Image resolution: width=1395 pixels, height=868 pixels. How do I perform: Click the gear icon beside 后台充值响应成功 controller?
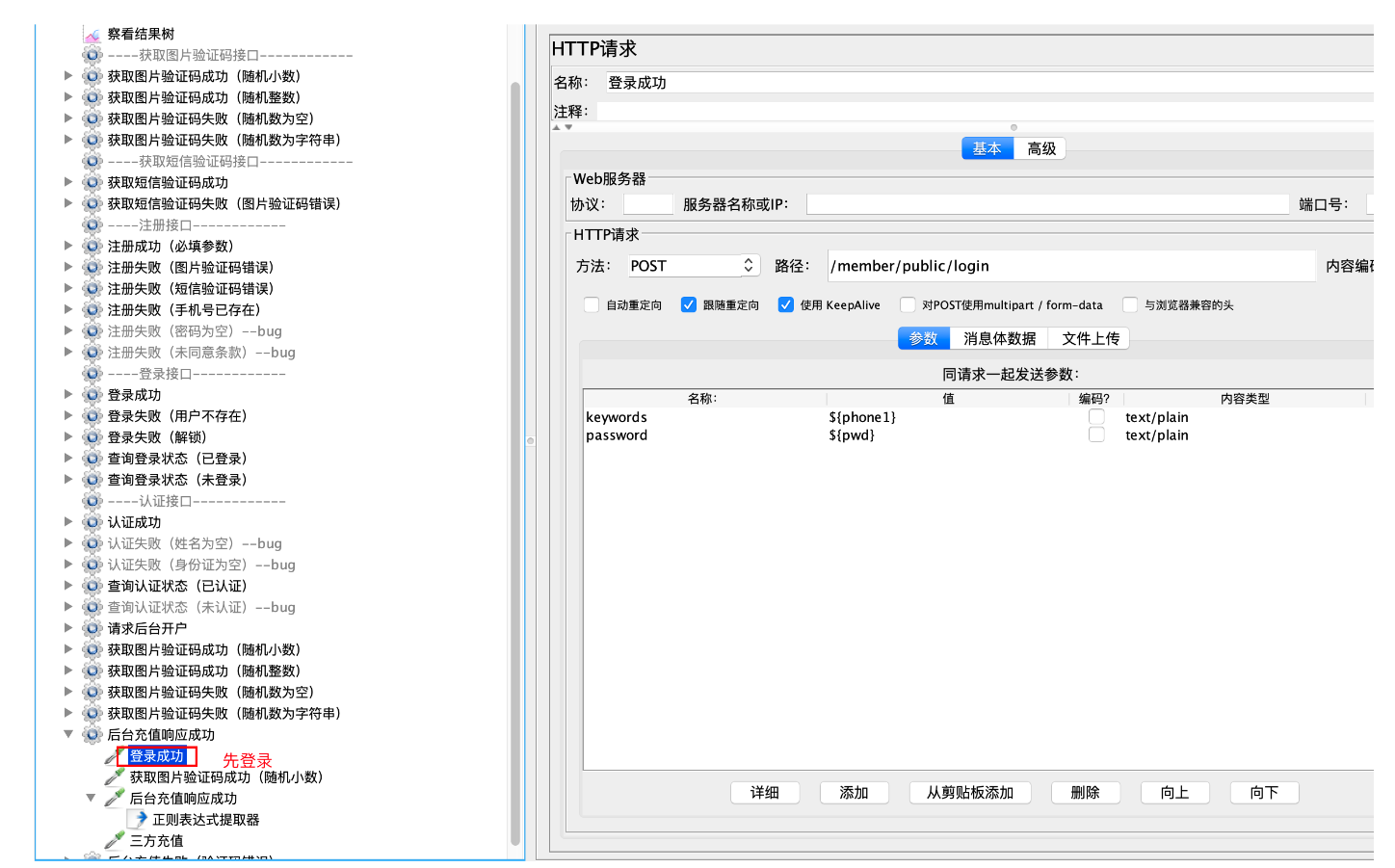[x=92, y=734]
